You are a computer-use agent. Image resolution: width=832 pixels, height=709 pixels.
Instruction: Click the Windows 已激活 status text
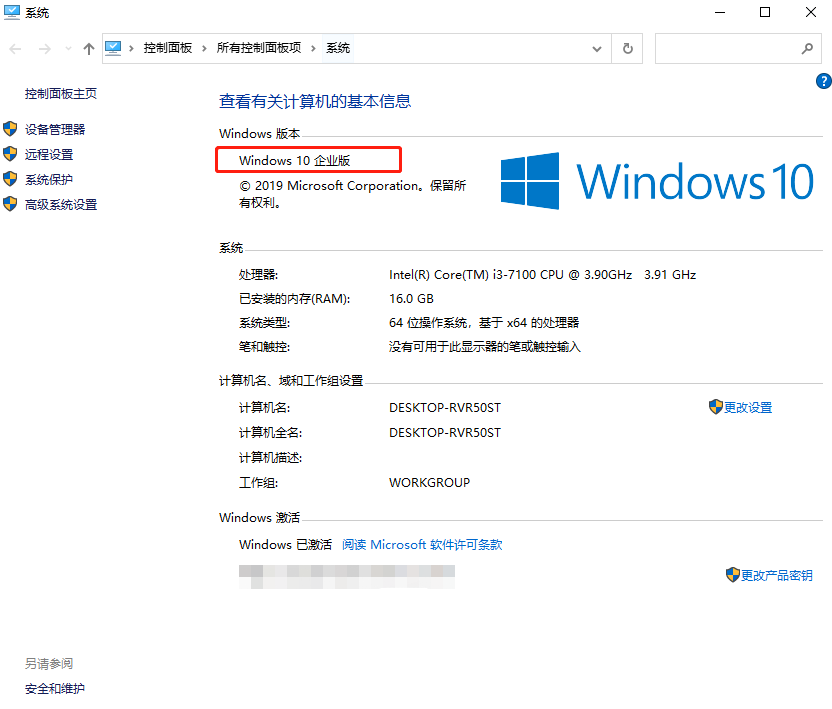tap(285, 544)
